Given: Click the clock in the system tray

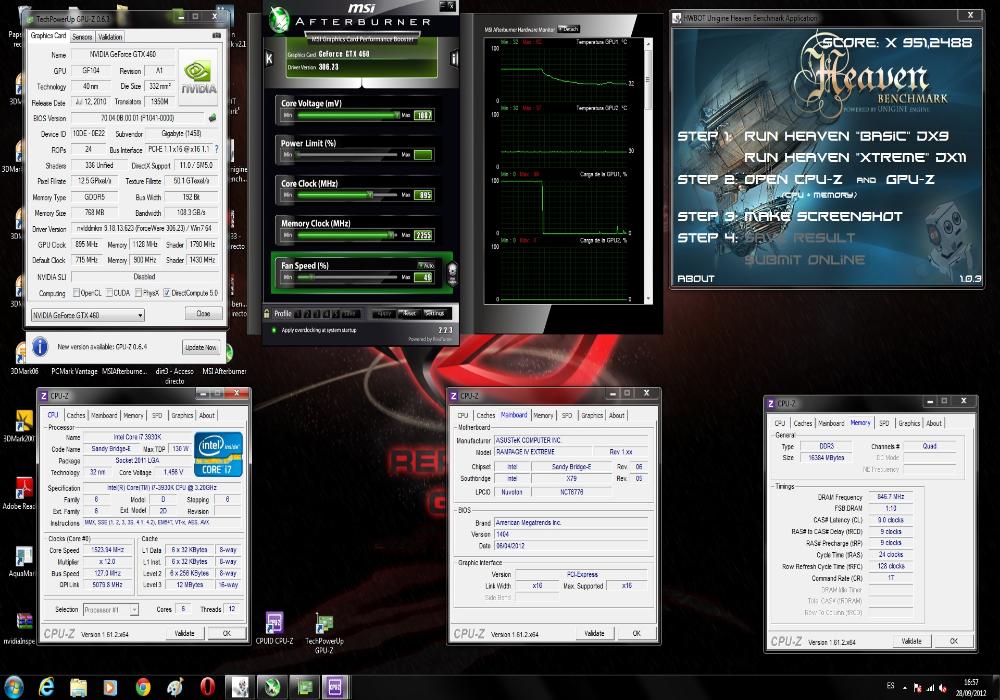Looking at the screenshot, I should coord(971,687).
